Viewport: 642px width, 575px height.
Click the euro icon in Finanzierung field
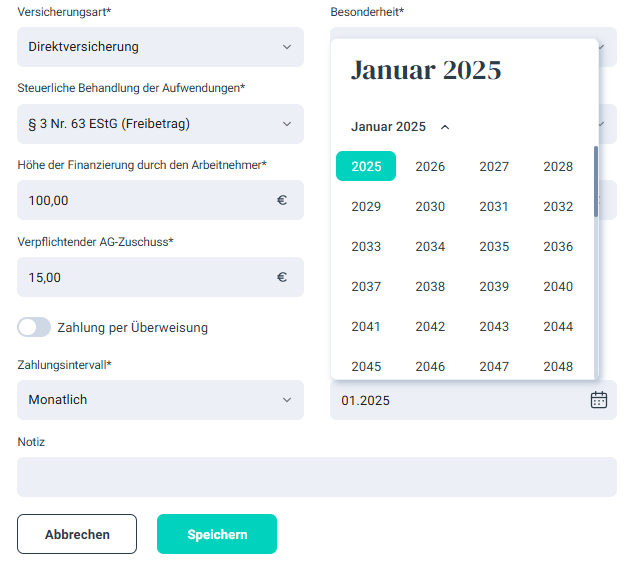[x=282, y=200]
